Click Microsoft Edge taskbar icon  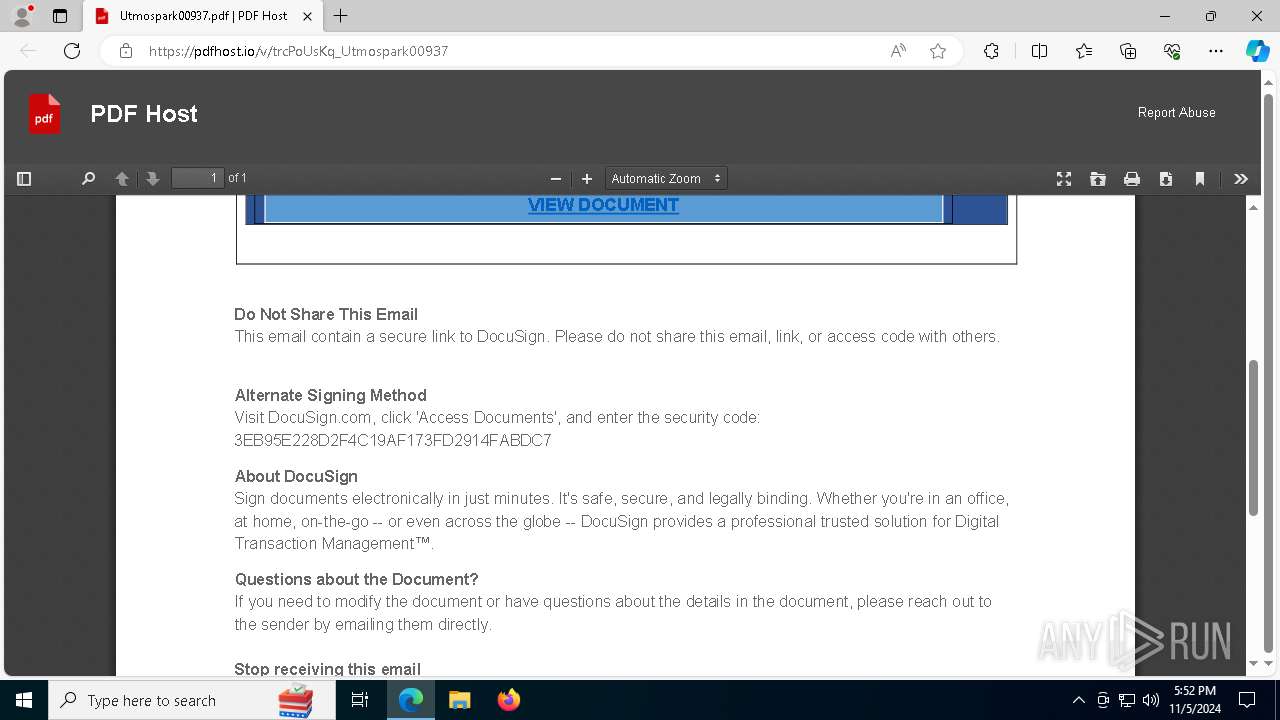click(x=411, y=700)
